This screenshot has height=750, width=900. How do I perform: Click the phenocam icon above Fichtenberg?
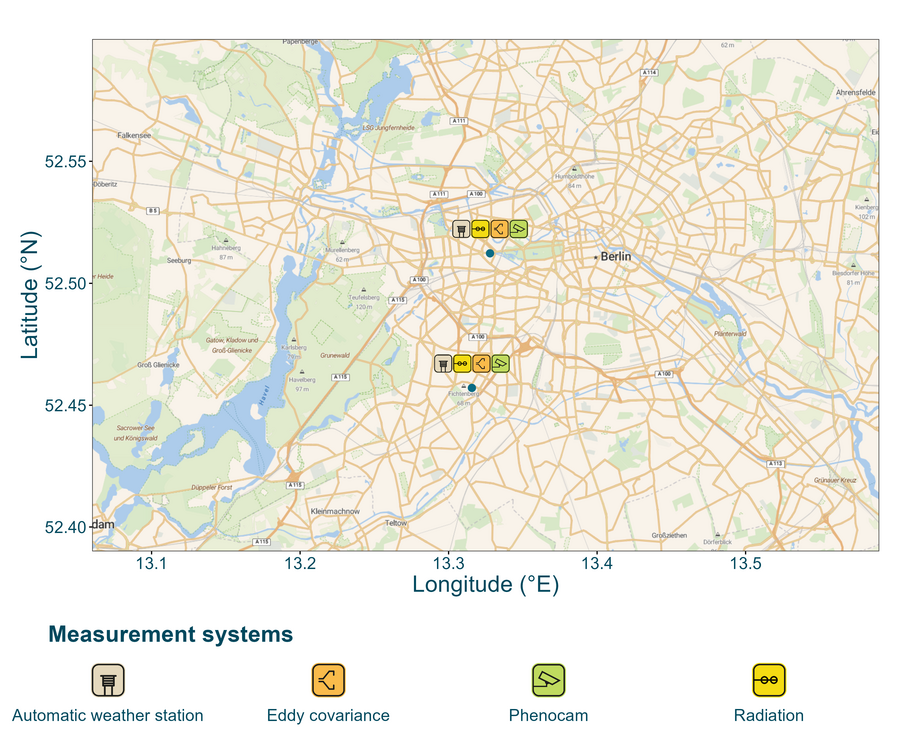coord(501,363)
